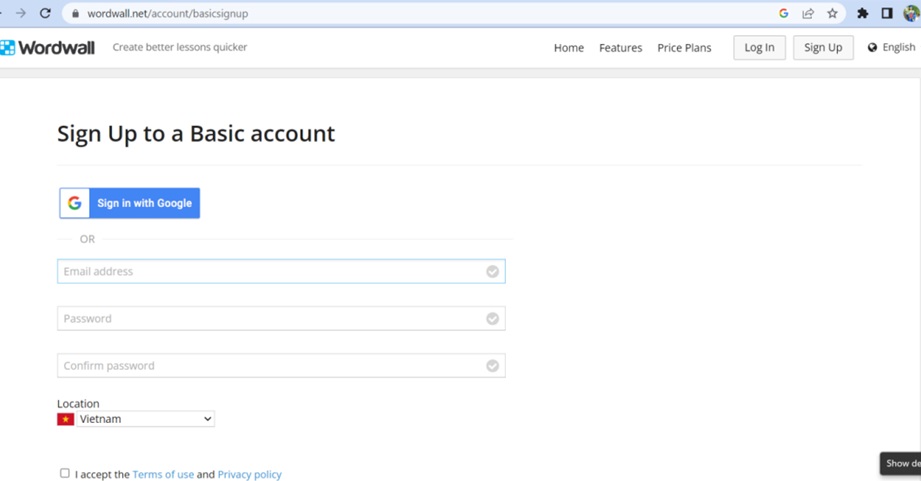Click Sign in with Google button
Screen dimensions: 921x481
(130, 203)
